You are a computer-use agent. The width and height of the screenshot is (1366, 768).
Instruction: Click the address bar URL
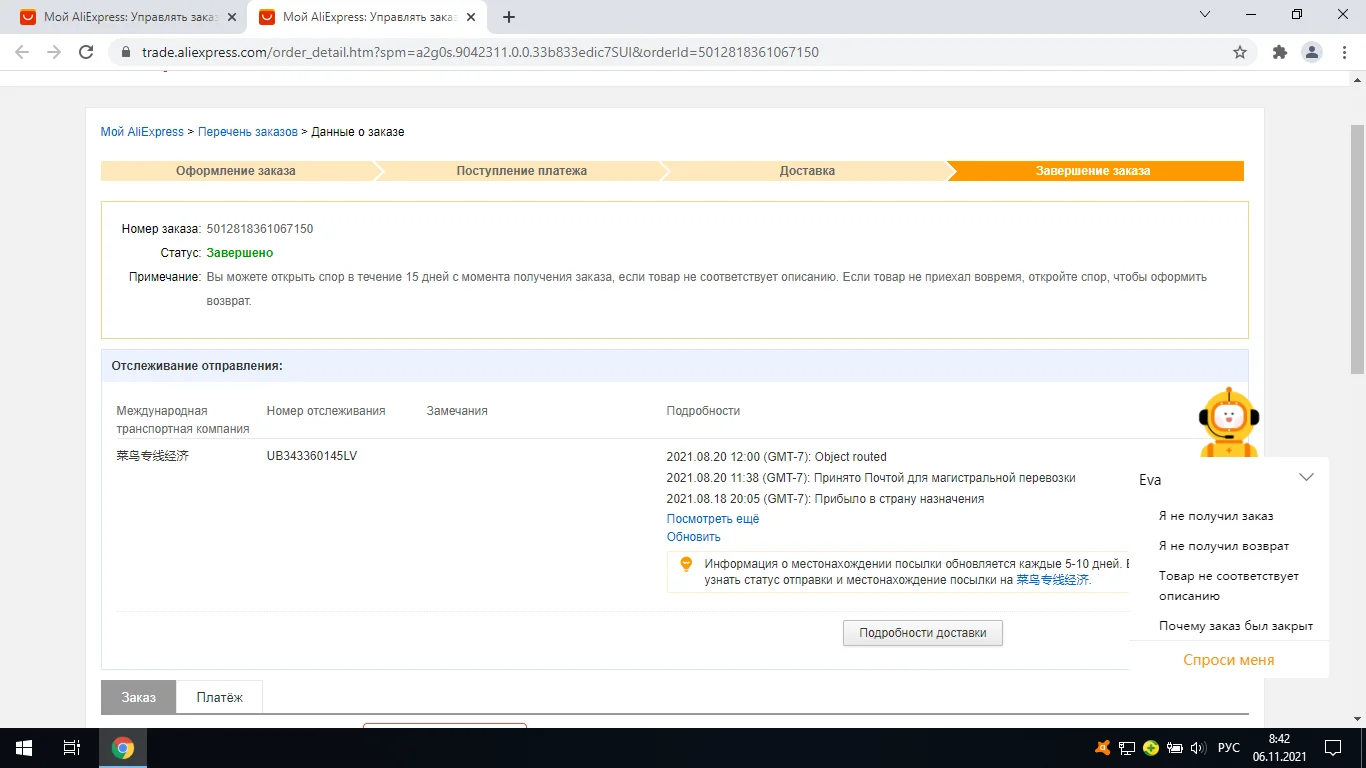click(x=480, y=52)
